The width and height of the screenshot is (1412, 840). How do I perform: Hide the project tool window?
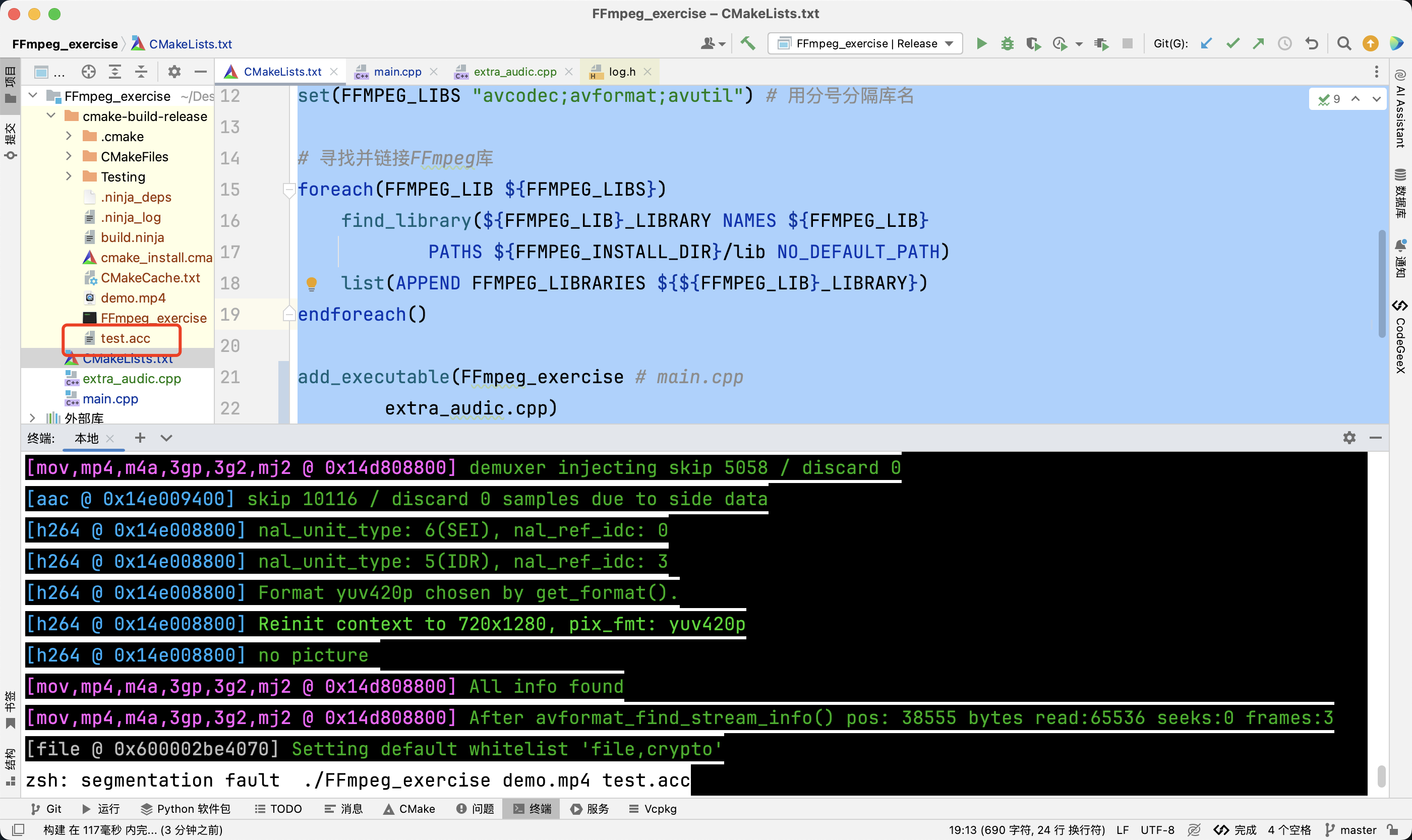click(x=200, y=72)
